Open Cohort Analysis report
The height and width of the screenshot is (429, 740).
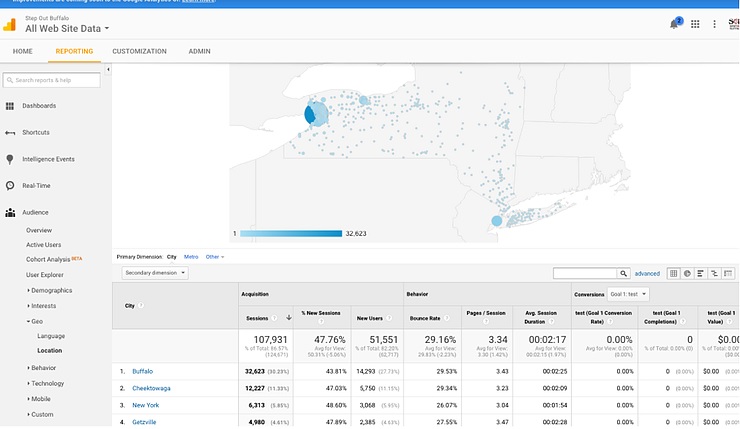pos(48,260)
